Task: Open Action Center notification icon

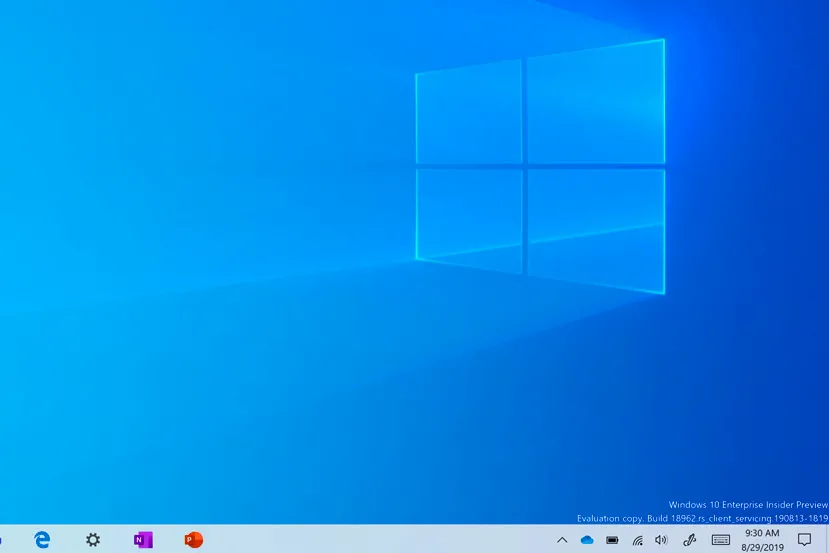Action: pos(804,540)
